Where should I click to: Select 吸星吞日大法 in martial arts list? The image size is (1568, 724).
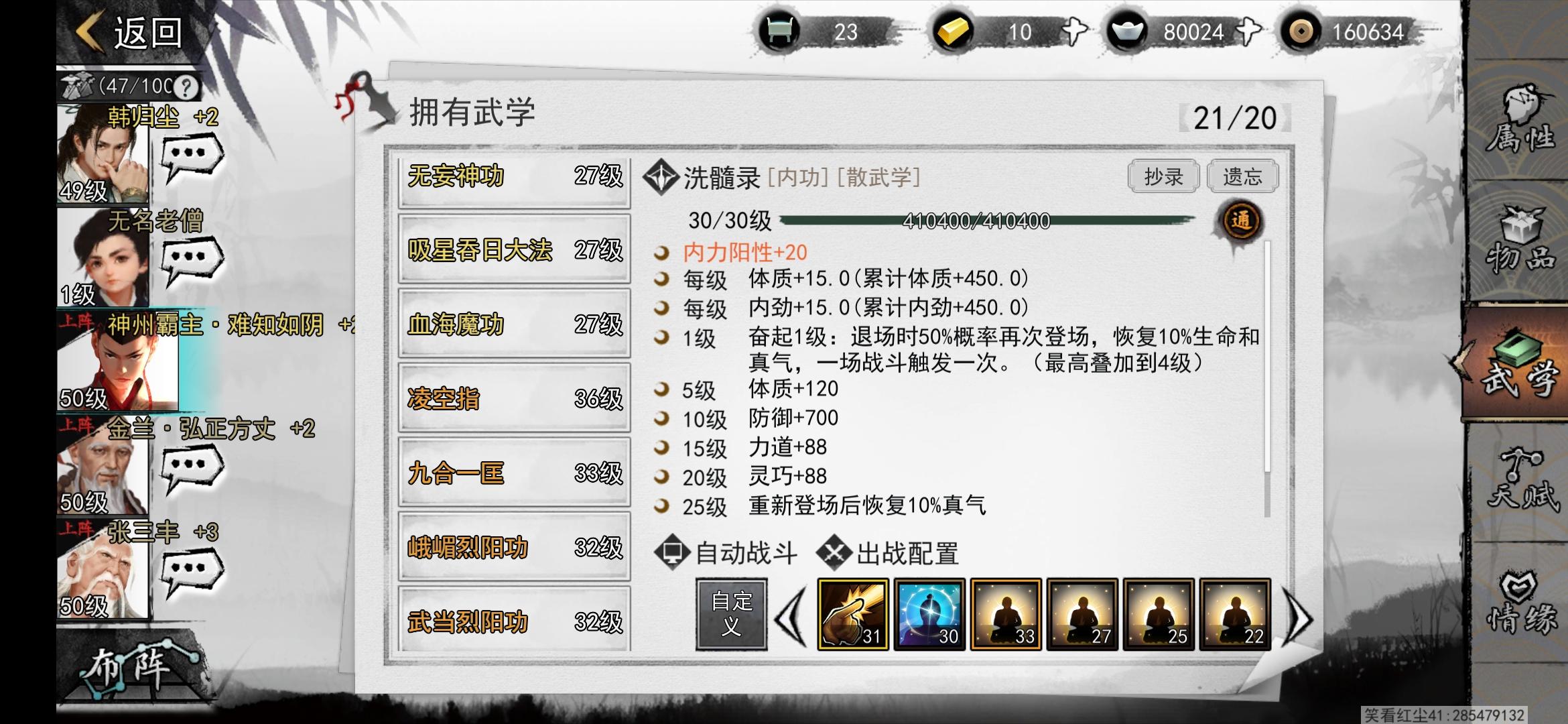514,250
